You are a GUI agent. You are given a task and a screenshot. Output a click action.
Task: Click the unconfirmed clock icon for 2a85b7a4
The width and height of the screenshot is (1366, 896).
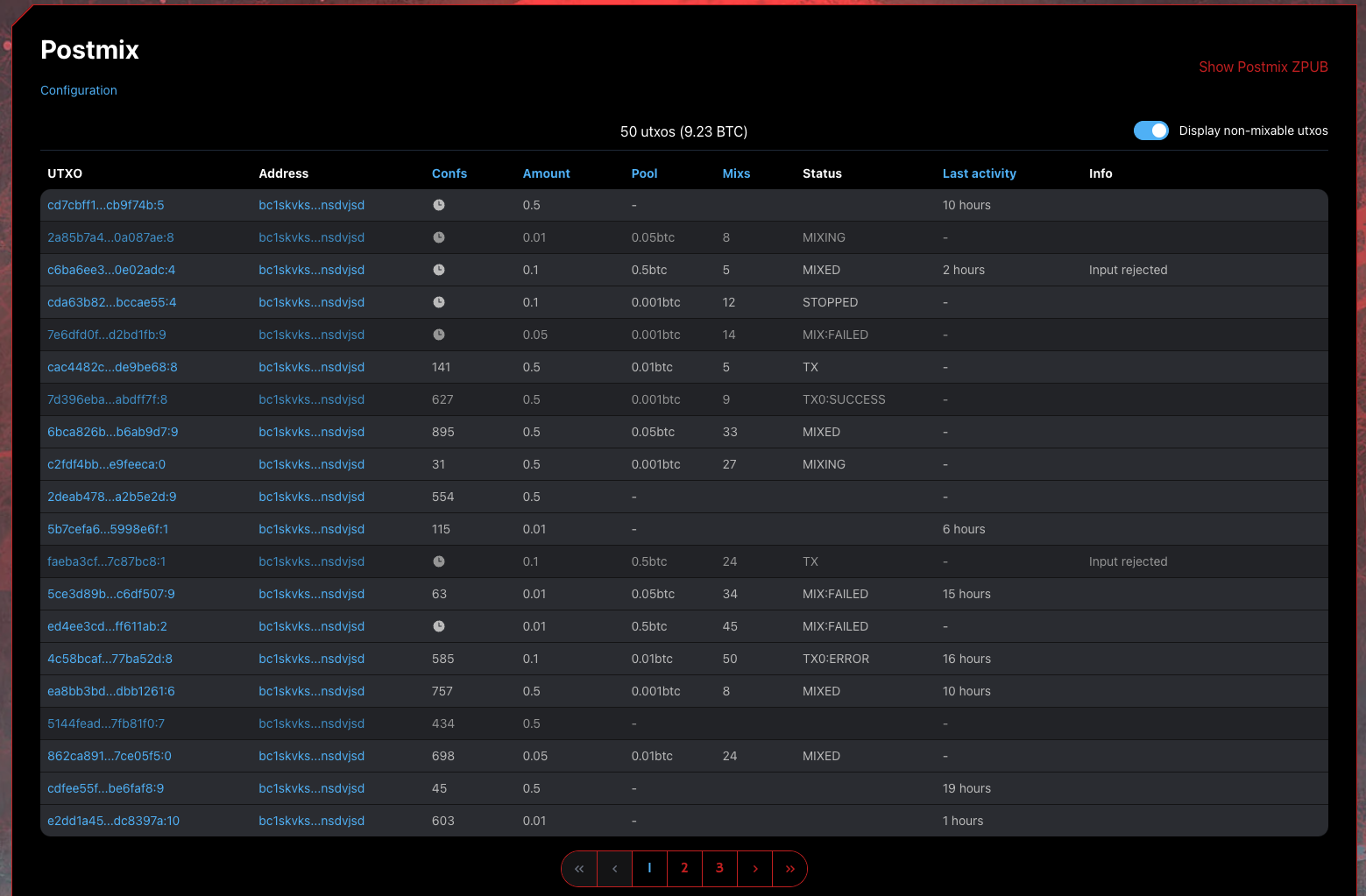tap(439, 237)
